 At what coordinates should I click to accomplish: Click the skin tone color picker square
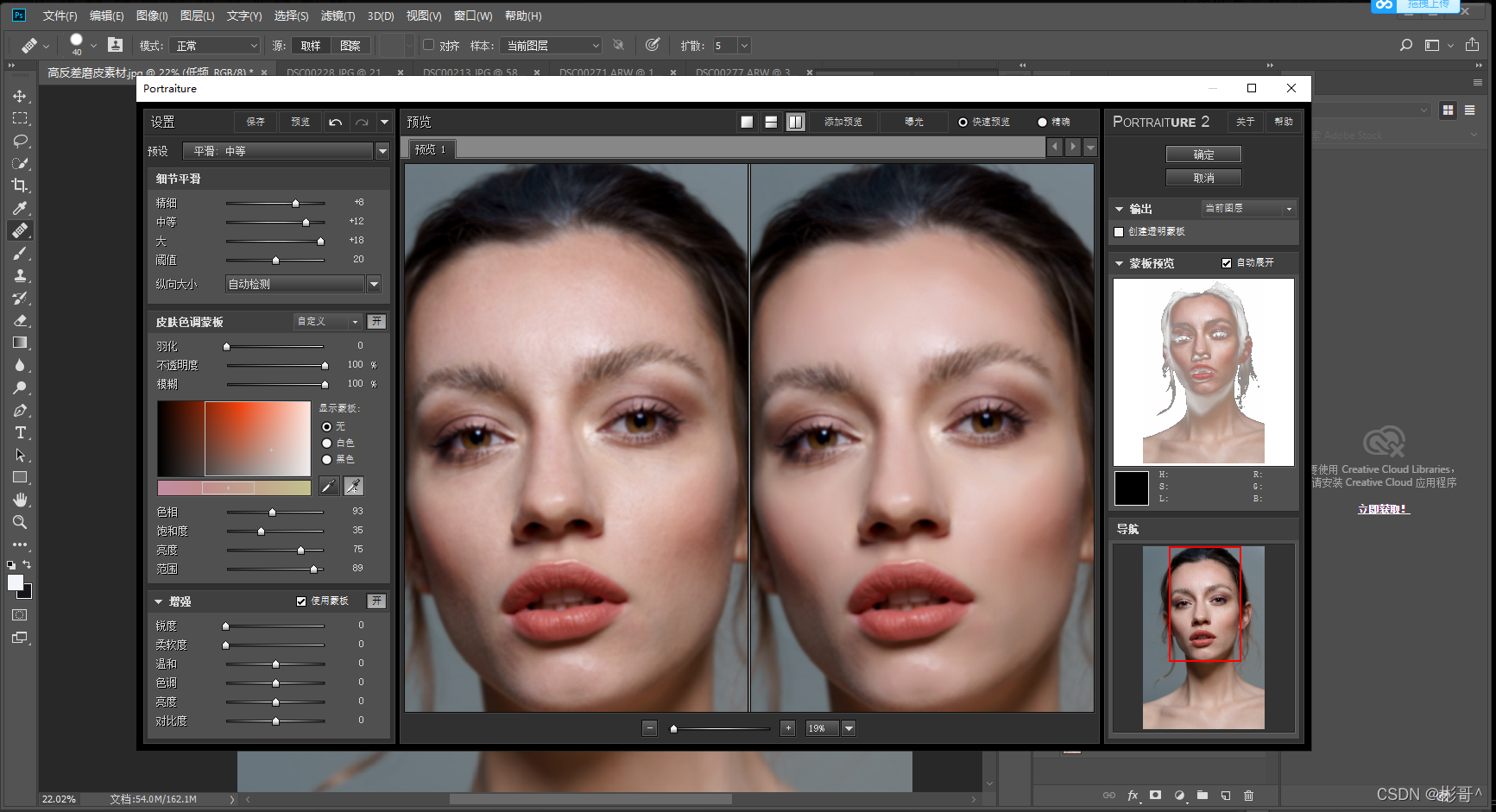click(234, 438)
